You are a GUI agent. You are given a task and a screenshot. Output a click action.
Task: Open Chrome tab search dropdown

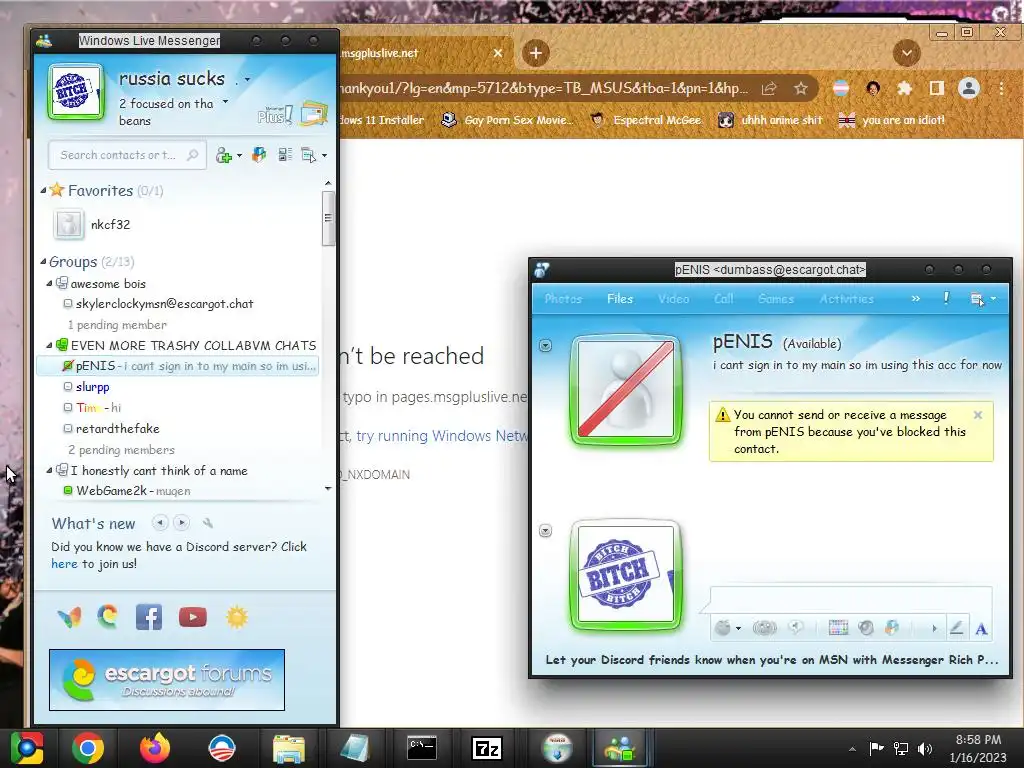coord(906,53)
